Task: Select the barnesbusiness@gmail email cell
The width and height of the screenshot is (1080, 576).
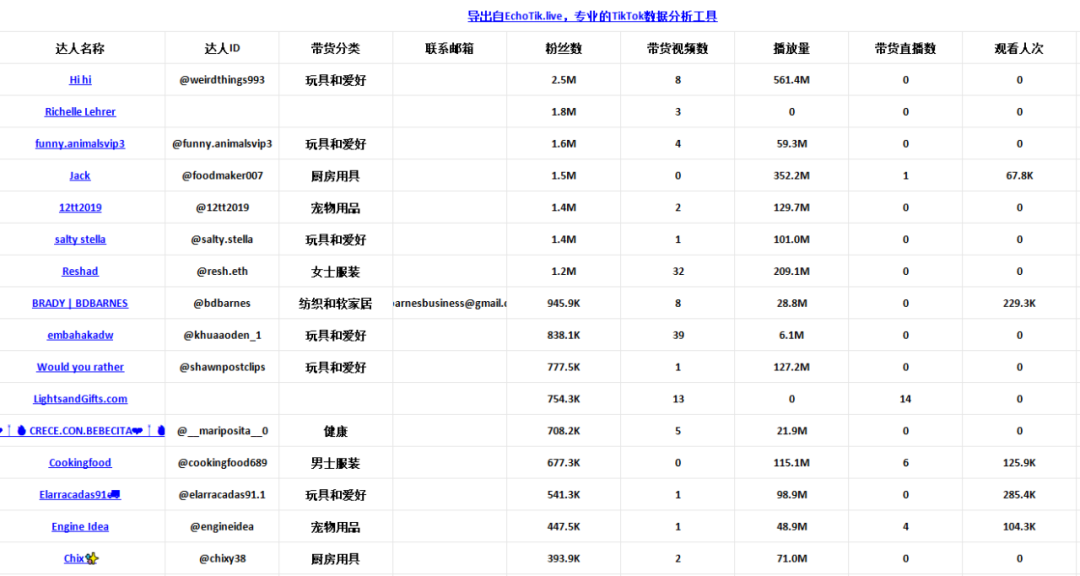Action: (x=450, y=303)
